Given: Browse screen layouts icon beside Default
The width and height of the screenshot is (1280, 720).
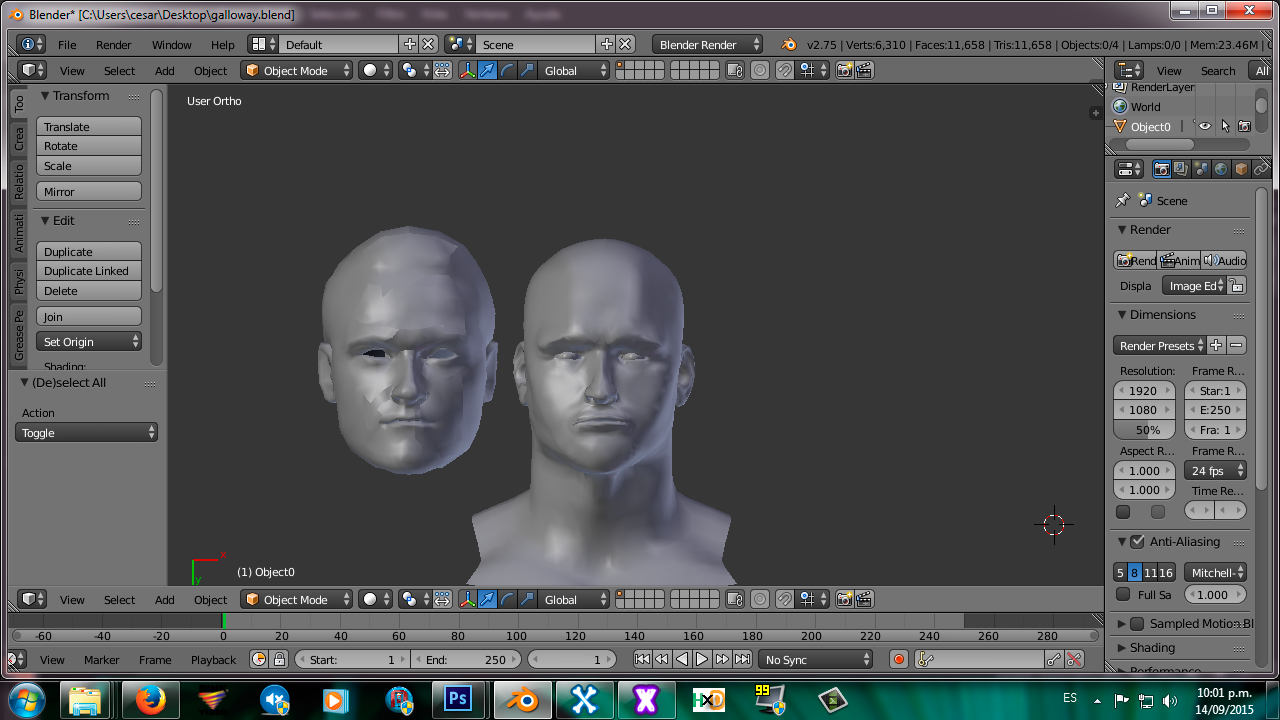Looking at the screenshot, I should [263, 44].
